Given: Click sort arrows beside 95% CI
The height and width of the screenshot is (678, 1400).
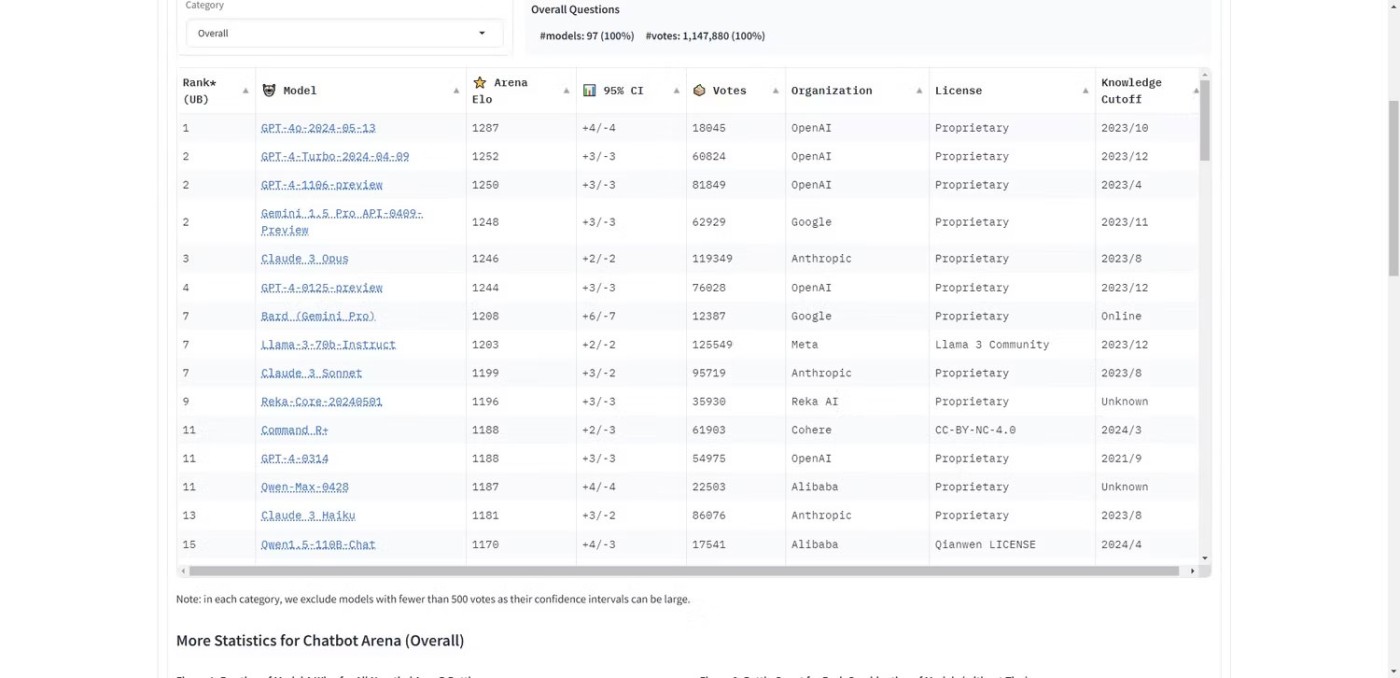Looking at the screenshot, I should tap(676, 91).
